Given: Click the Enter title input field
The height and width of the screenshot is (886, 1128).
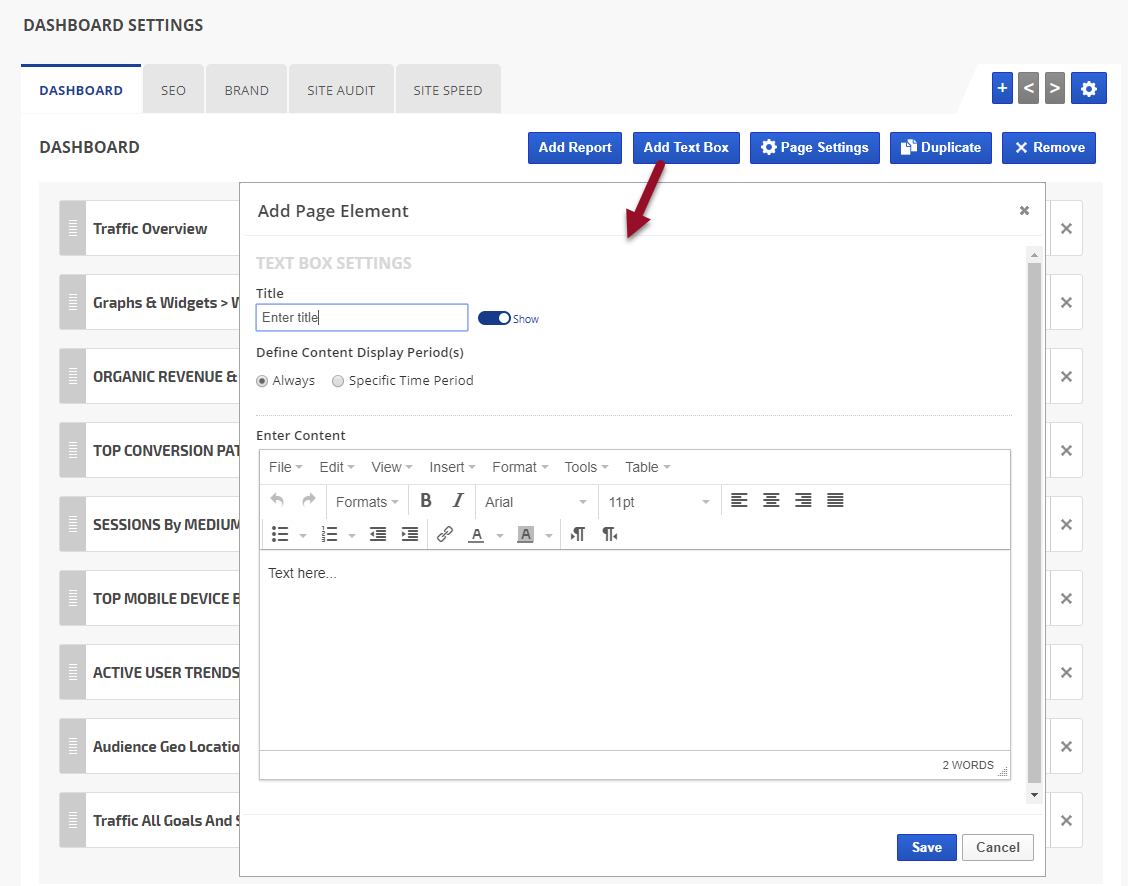Looking at the screenshot, I should click(362, 318).
